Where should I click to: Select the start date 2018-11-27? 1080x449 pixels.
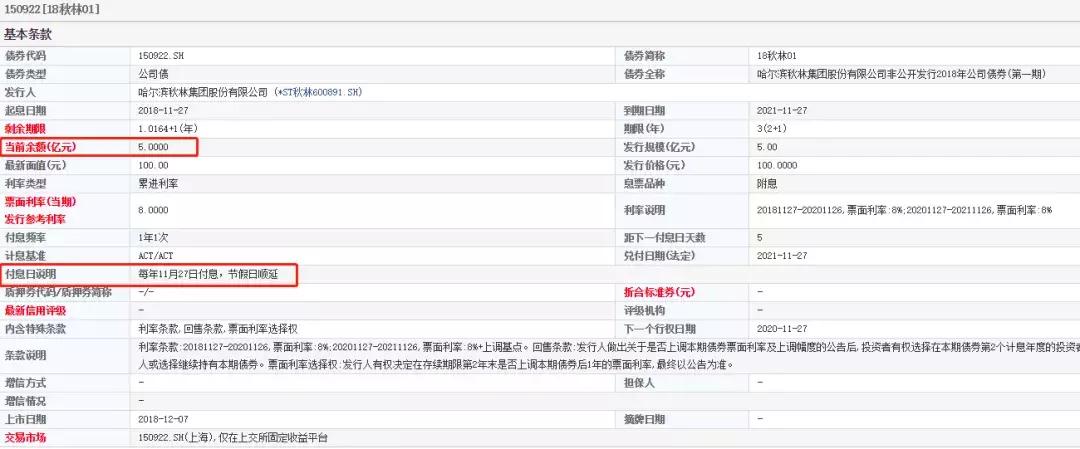[x=162, y=111]
